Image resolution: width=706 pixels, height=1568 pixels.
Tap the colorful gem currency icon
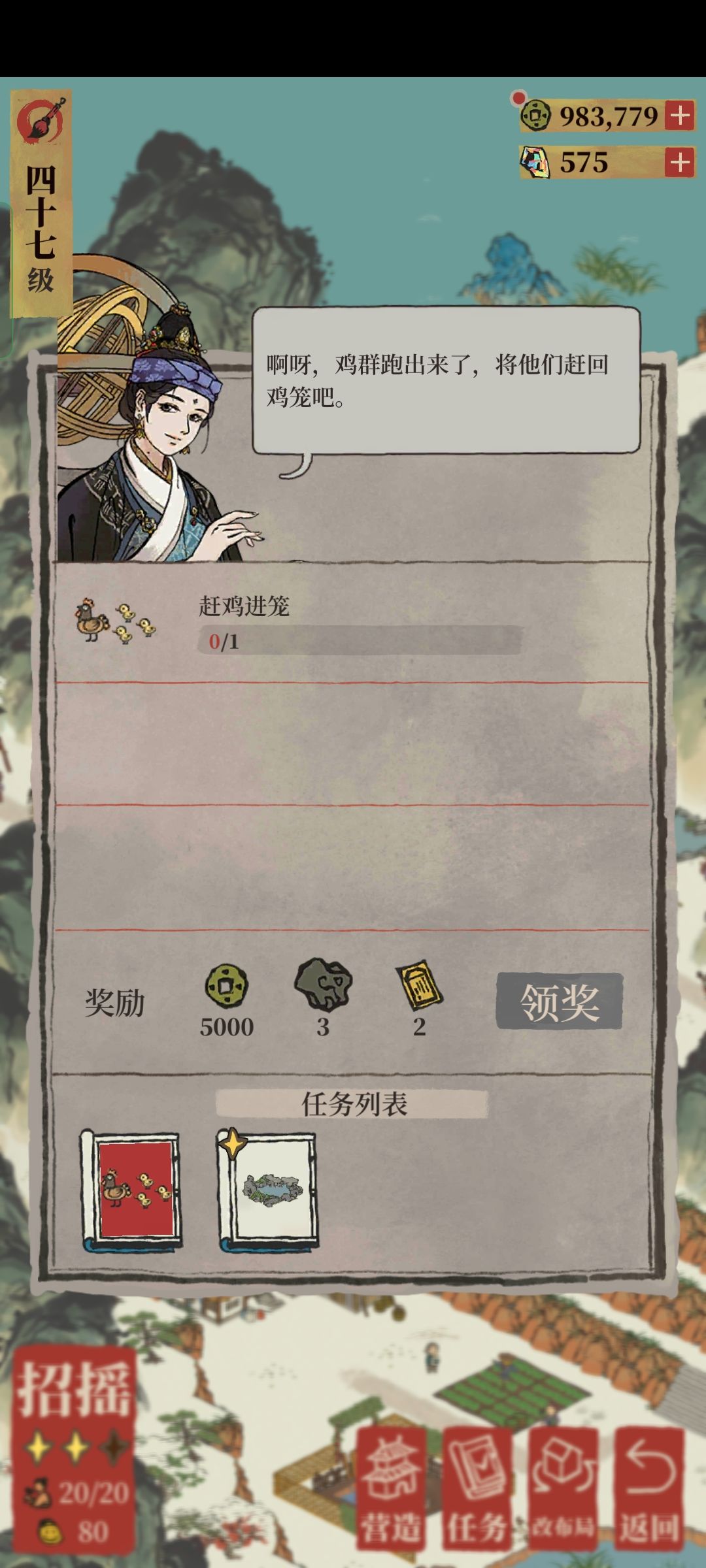[535, 162]
